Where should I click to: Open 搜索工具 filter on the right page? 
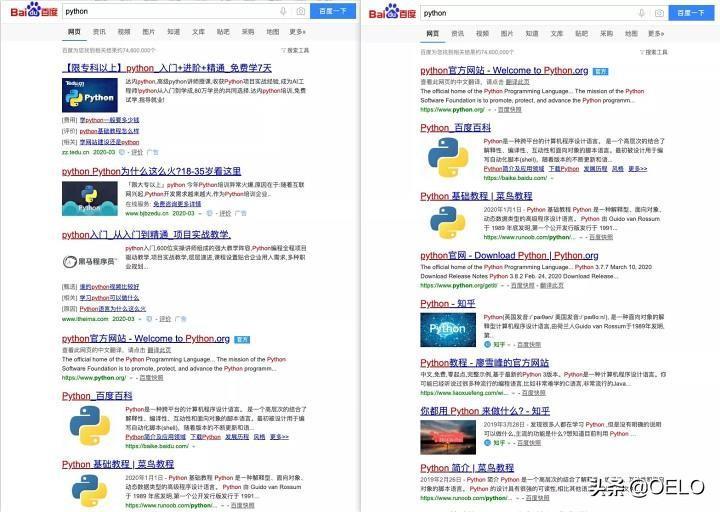(x=654, y=52)
